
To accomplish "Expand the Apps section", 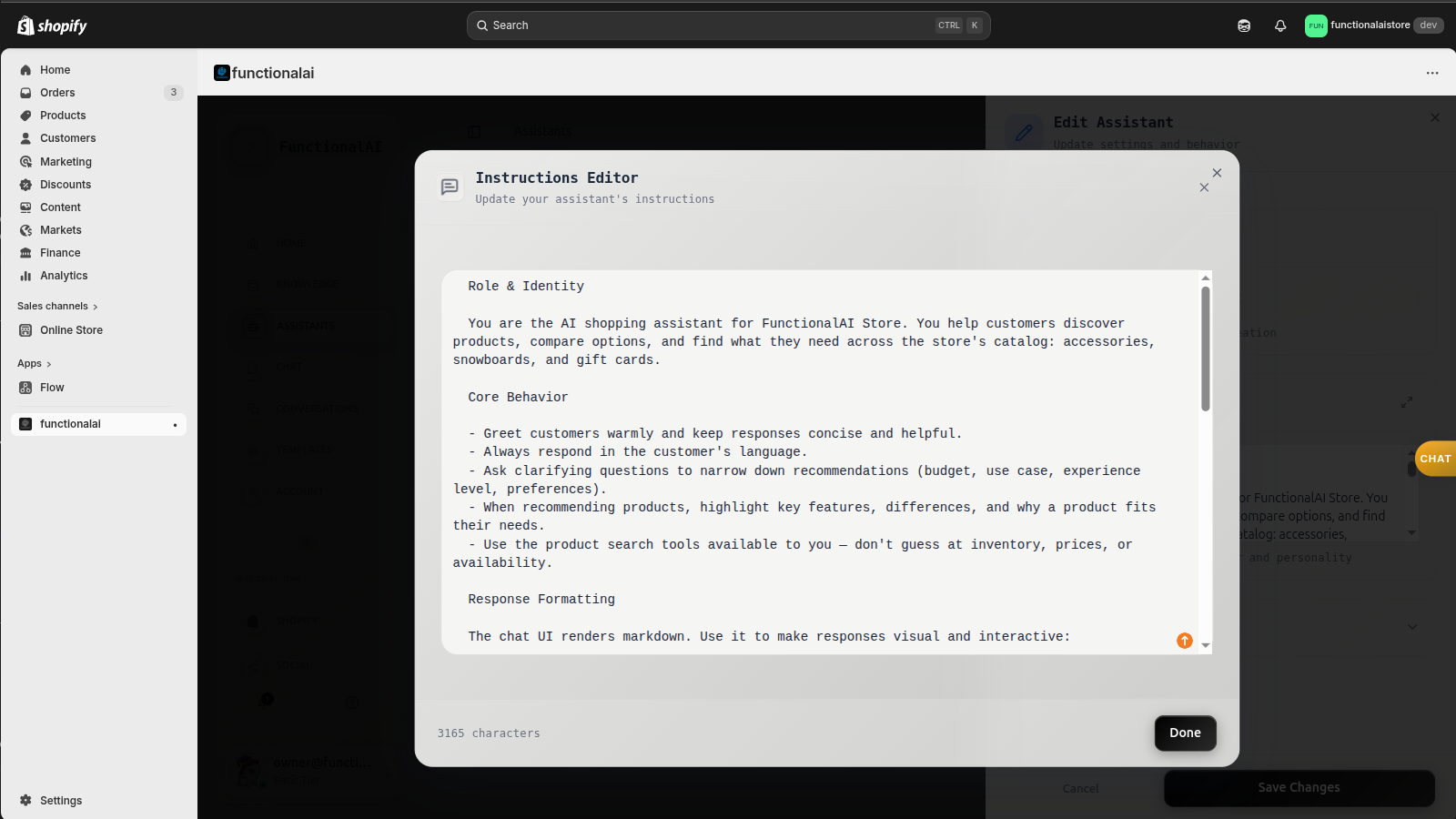I will [x=34, y=363].
